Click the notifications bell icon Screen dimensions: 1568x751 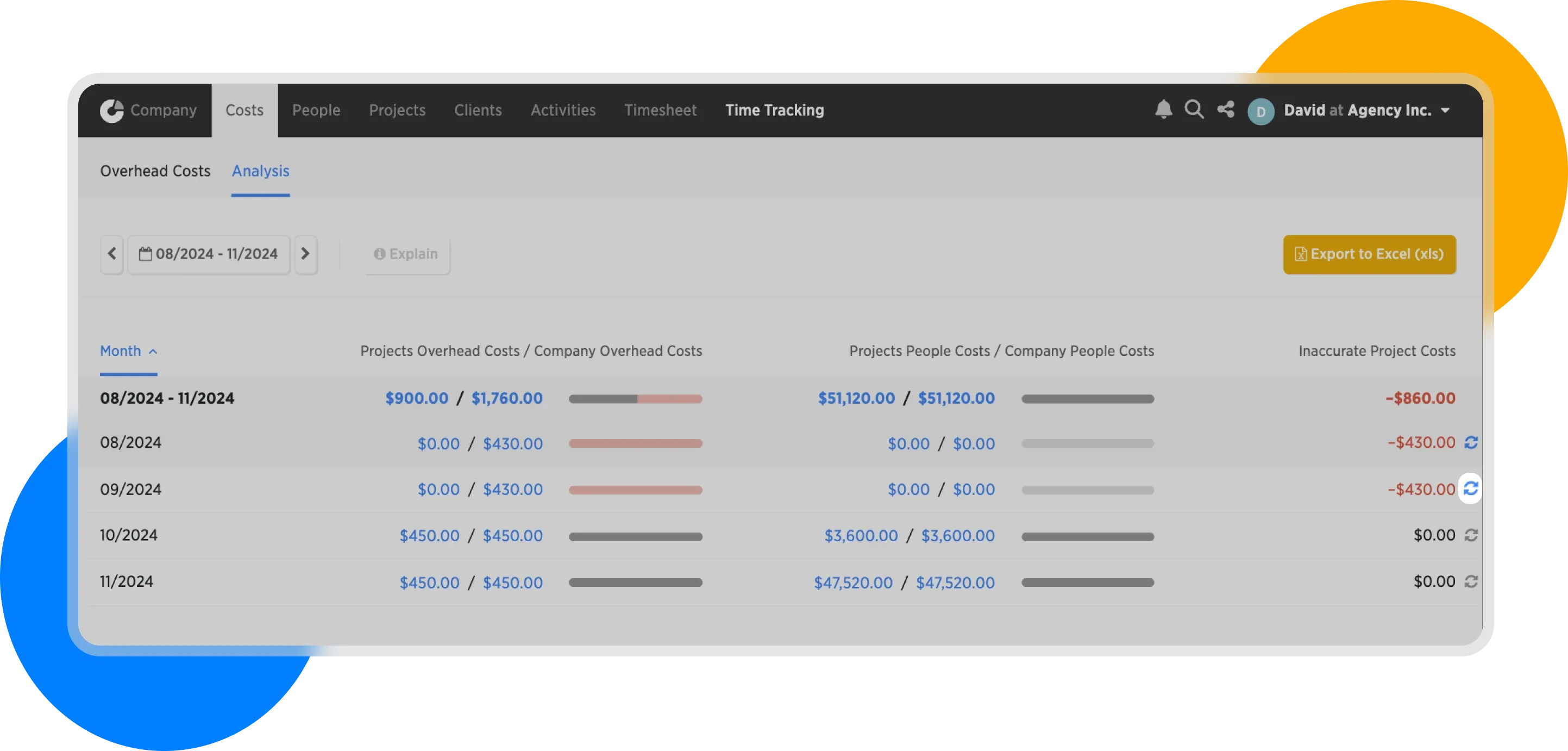[1163, 110]
